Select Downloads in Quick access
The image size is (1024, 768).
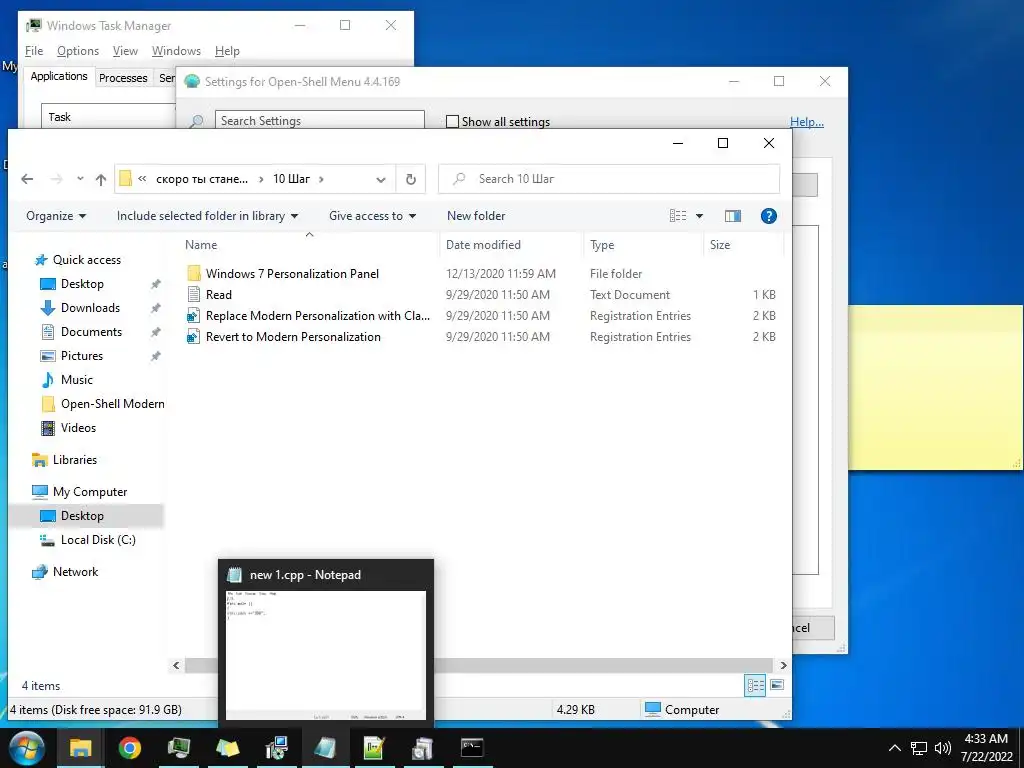pos(90,308)
